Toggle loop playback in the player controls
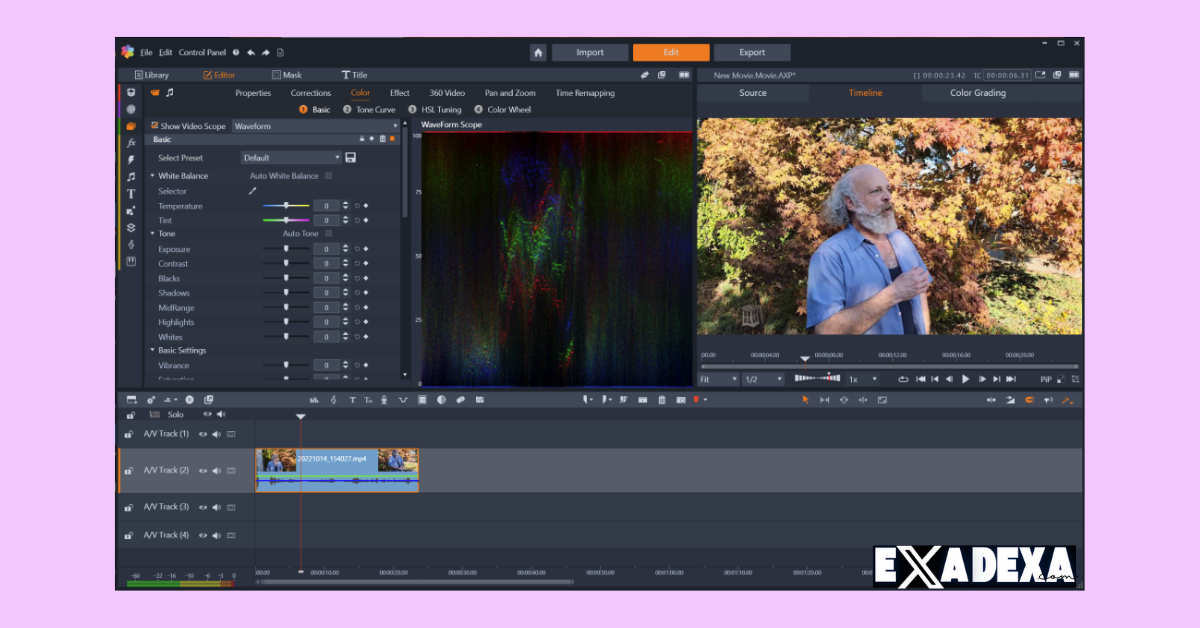 pyautogui.click(x=903, y=380)
